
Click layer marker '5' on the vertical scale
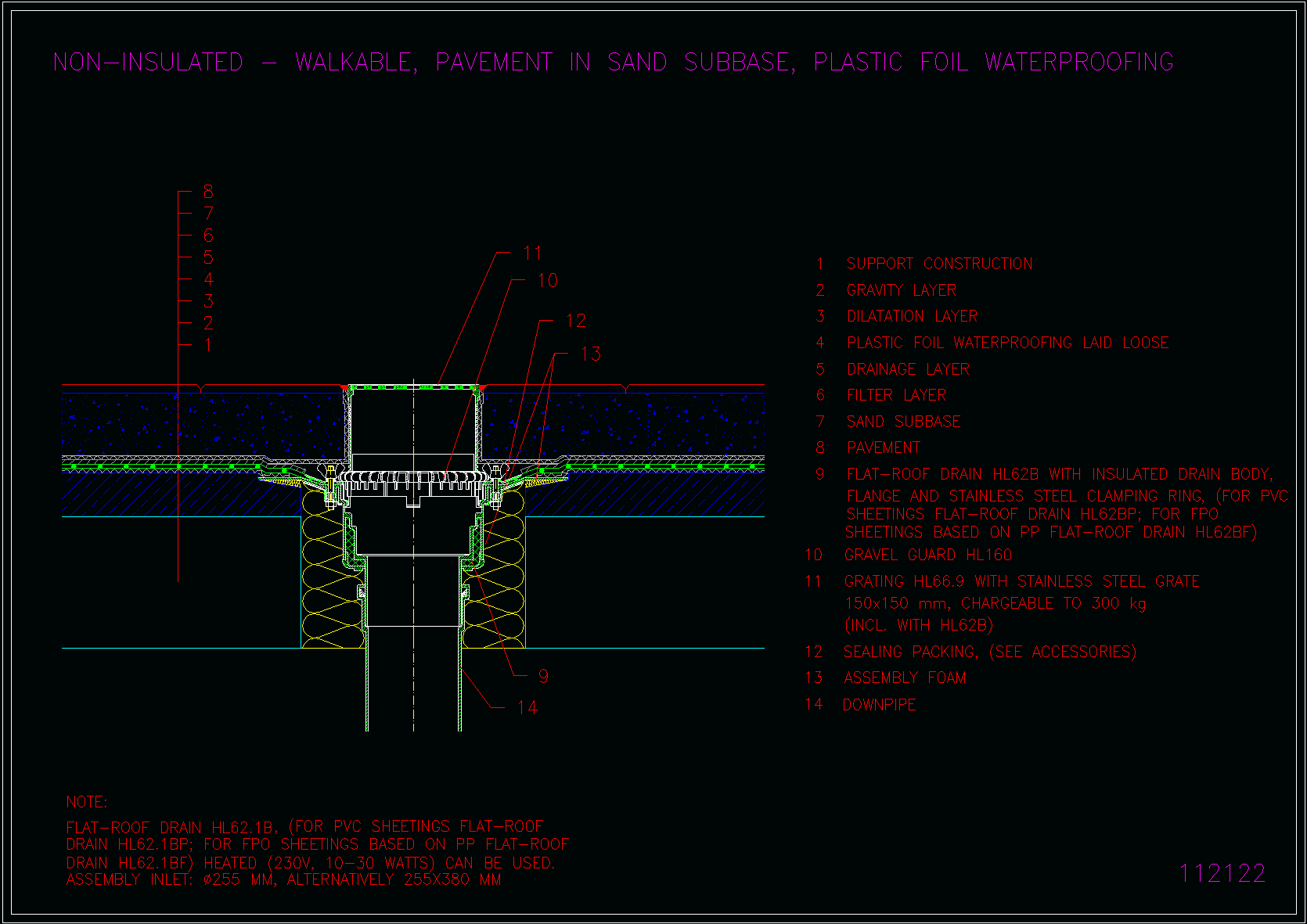tap(208, 257)
